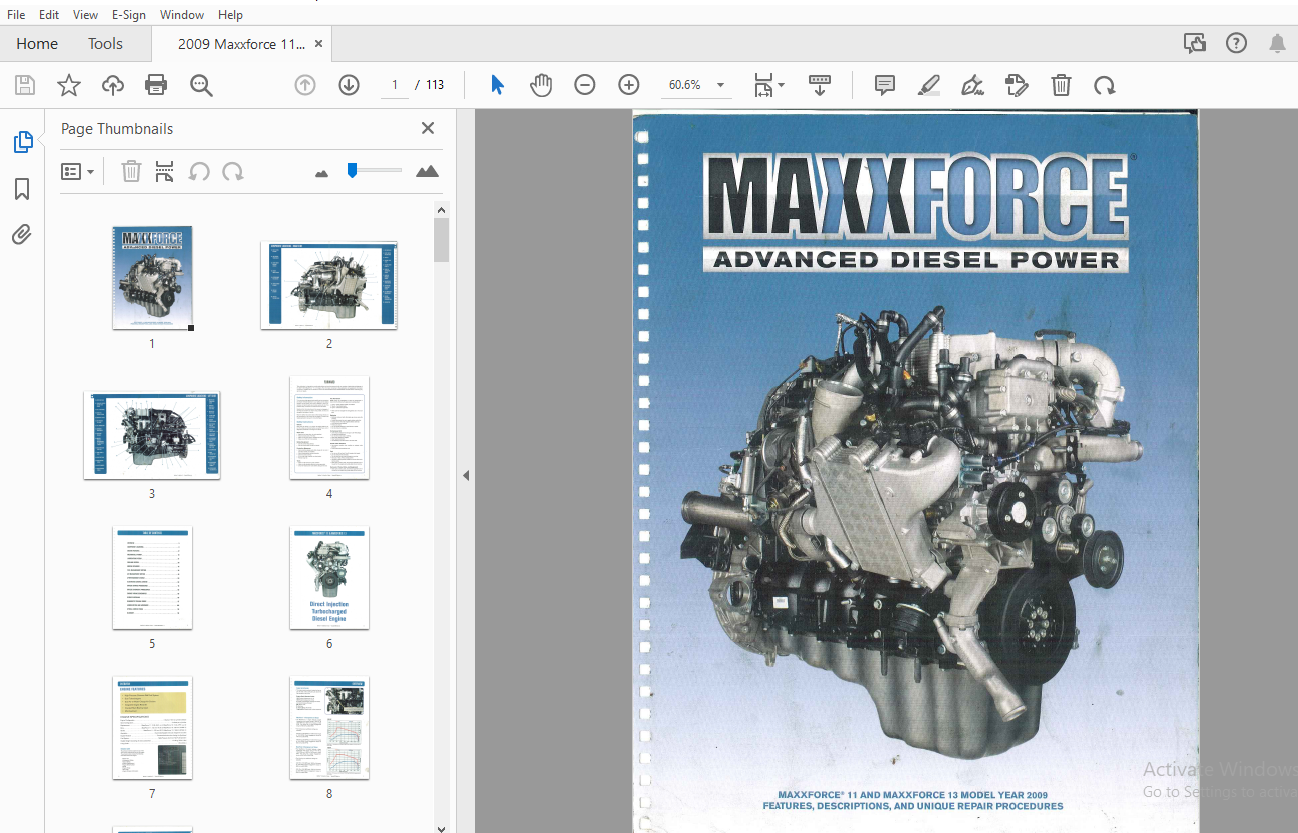Open the View menu
Screen dimensions: 1298x833
click(x=86, y=15)
